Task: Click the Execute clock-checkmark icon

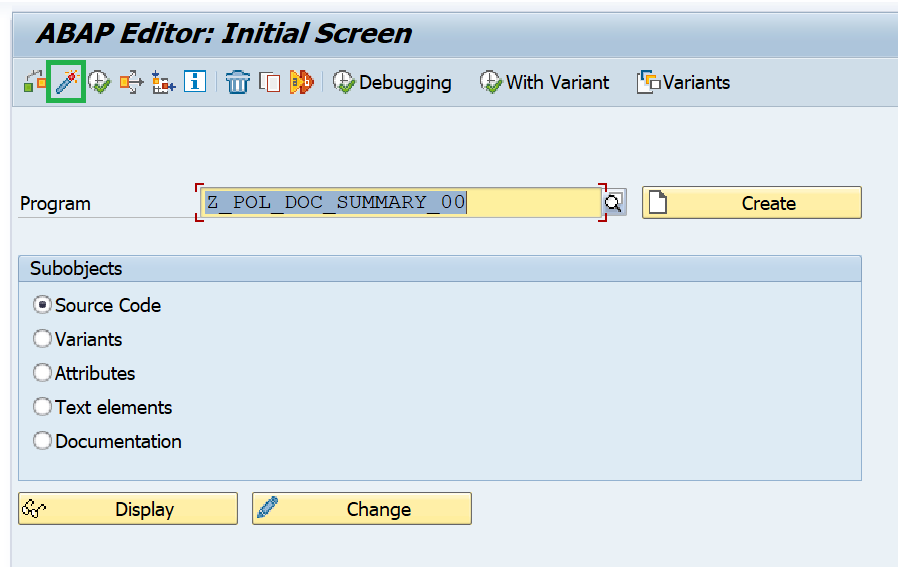Action: [x=99, y=82]
